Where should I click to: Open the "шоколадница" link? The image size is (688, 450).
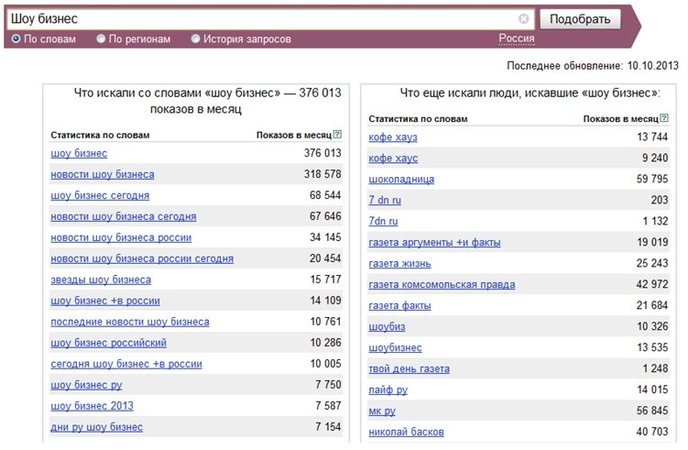tap(401, 179)
